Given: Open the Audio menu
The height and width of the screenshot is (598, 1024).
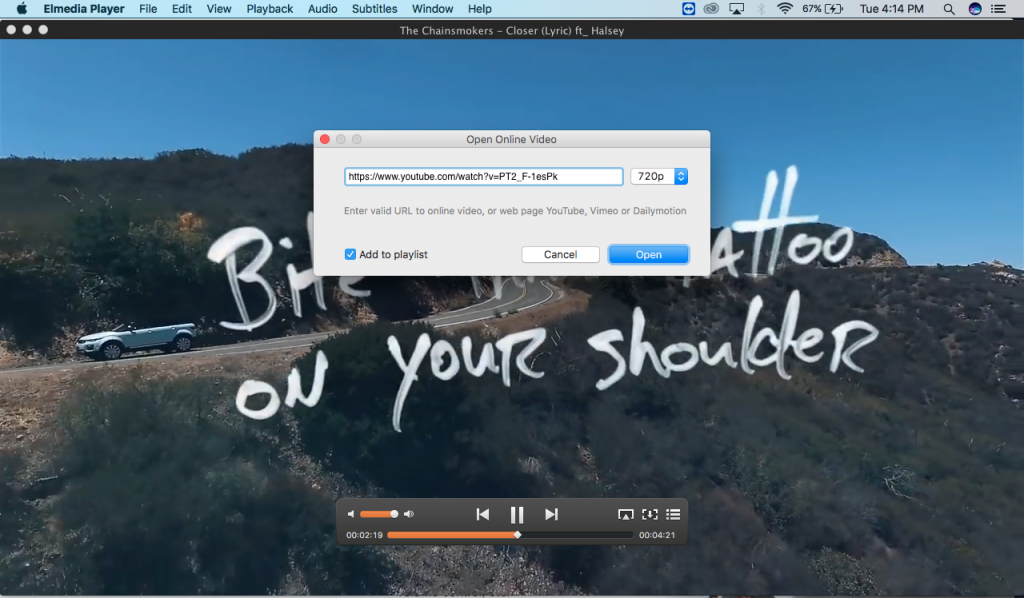Looking at the screenshot, I should pos(322,9).
